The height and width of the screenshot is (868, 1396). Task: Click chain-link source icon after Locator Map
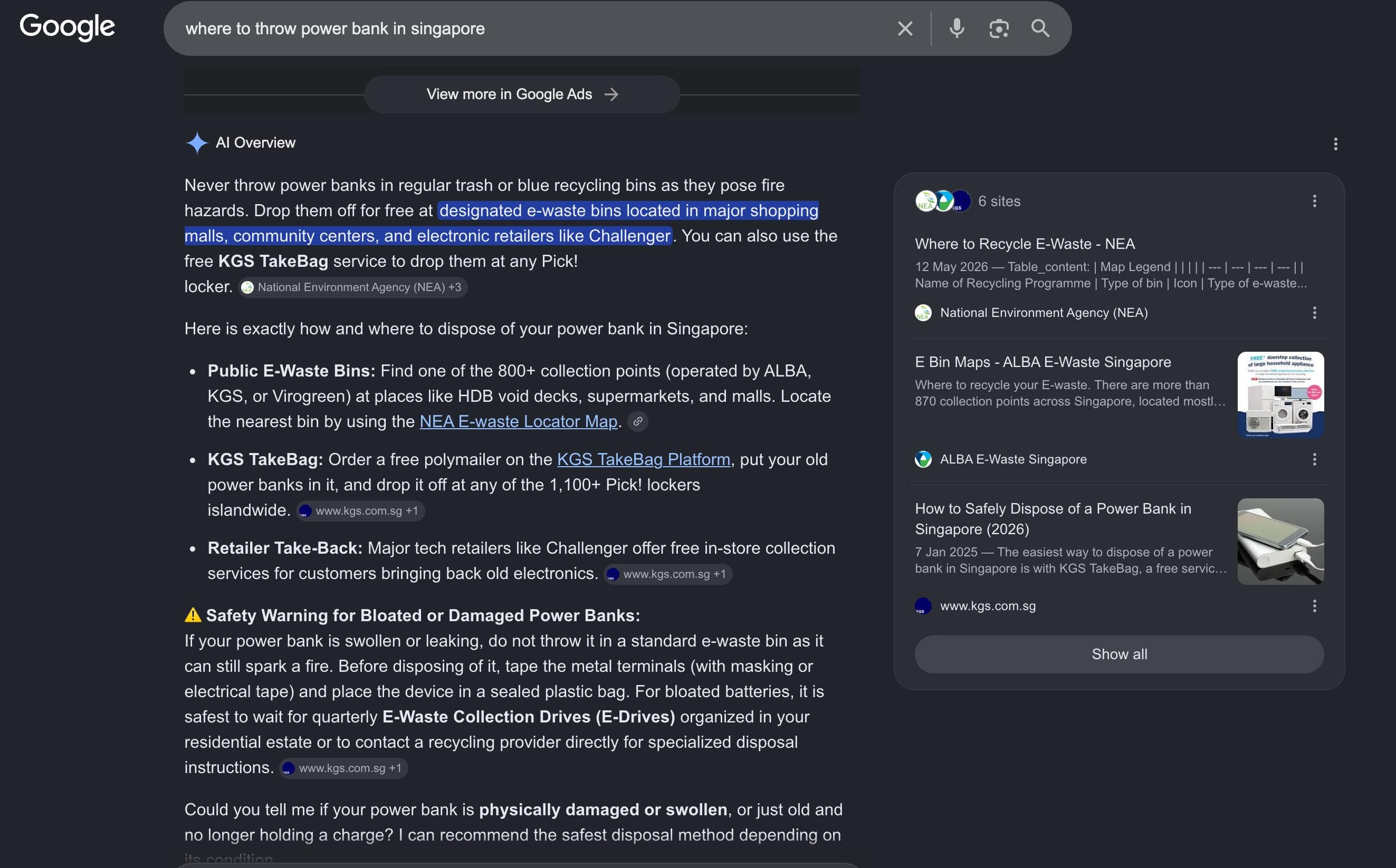click(x=637, y=421)
